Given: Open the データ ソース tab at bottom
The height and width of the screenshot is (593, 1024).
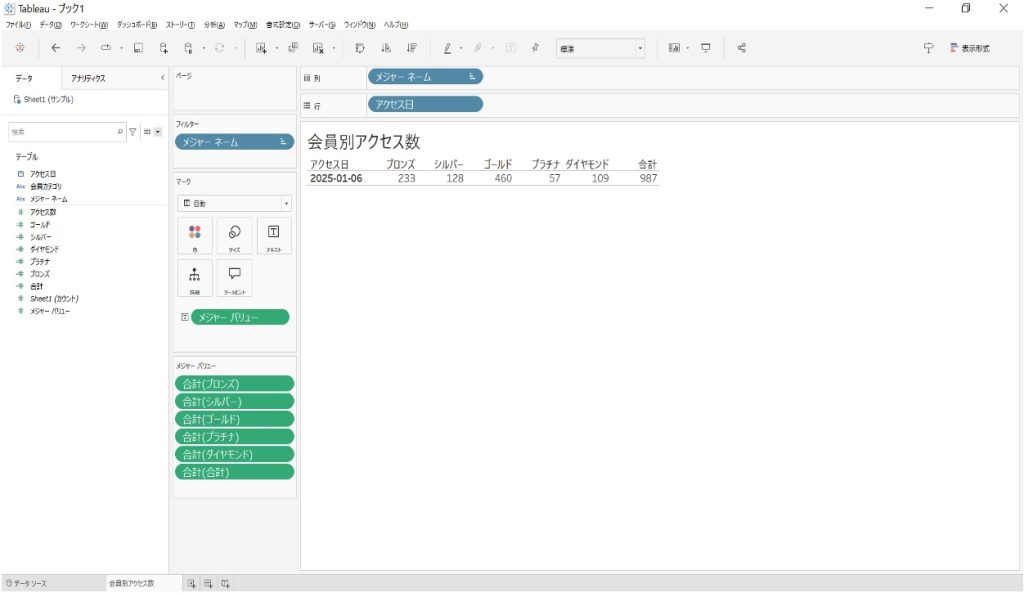Looking at the screenshot, I should 28,583.
